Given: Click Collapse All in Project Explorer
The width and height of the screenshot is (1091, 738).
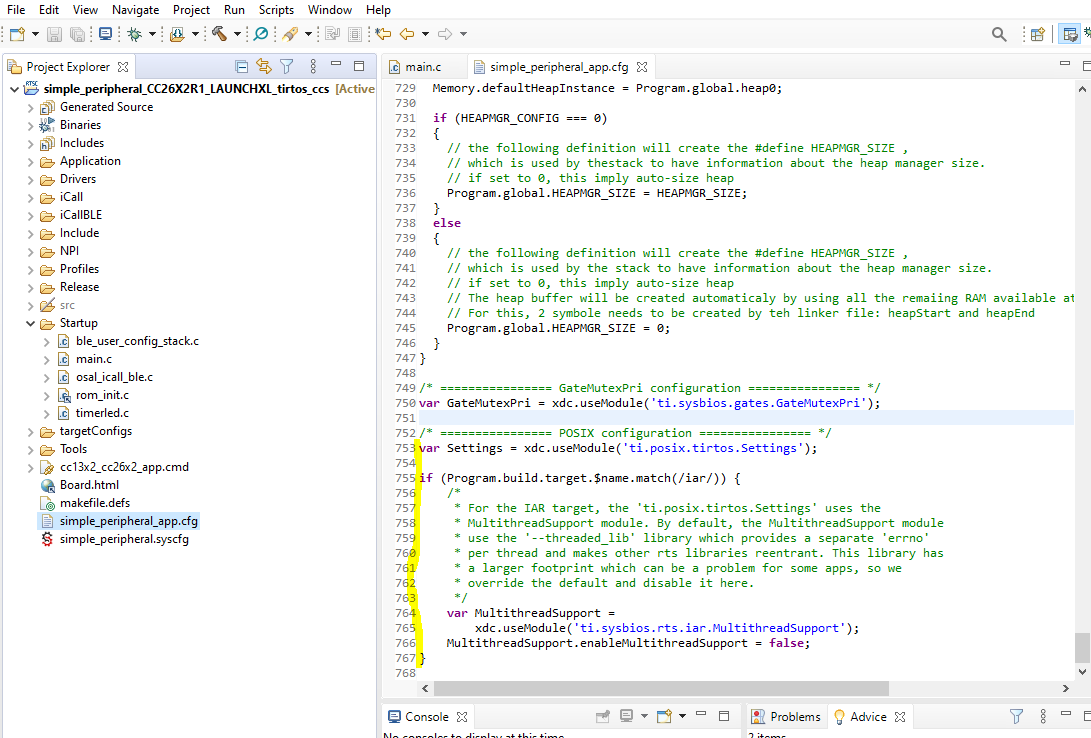Looking at the screenshot, I should pos(241,67).
